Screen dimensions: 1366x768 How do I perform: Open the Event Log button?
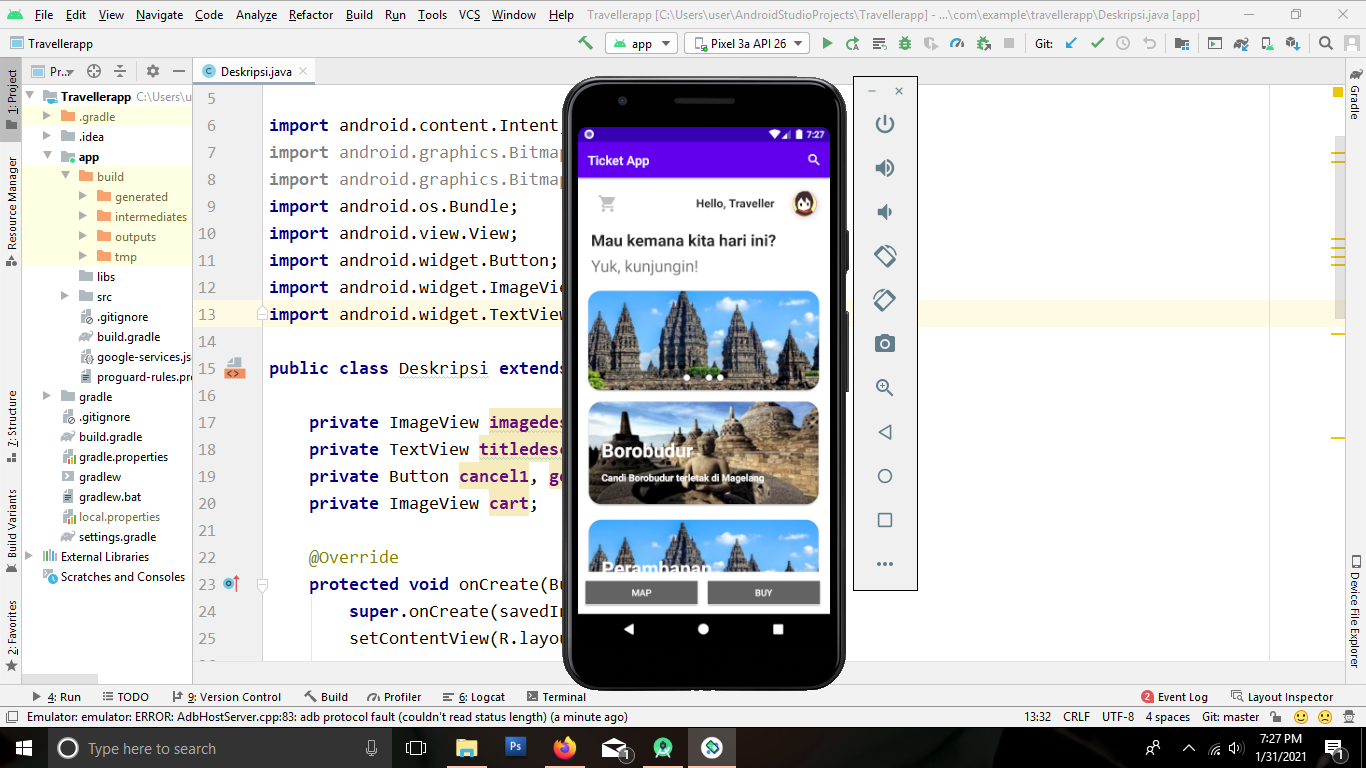point(1175,697)
